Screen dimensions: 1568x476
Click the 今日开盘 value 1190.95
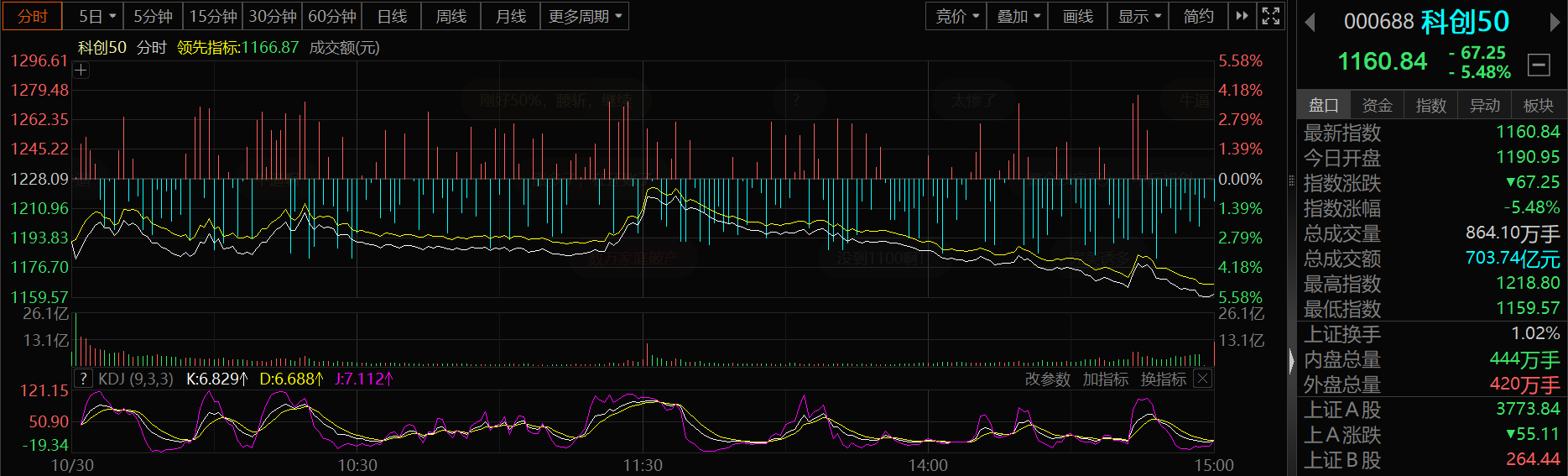(x=1528, y=157)
